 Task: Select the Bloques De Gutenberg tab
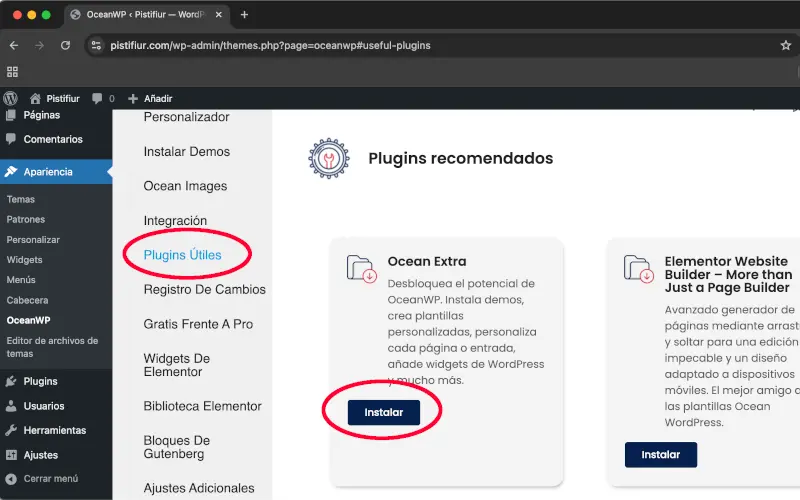point(177,447)
